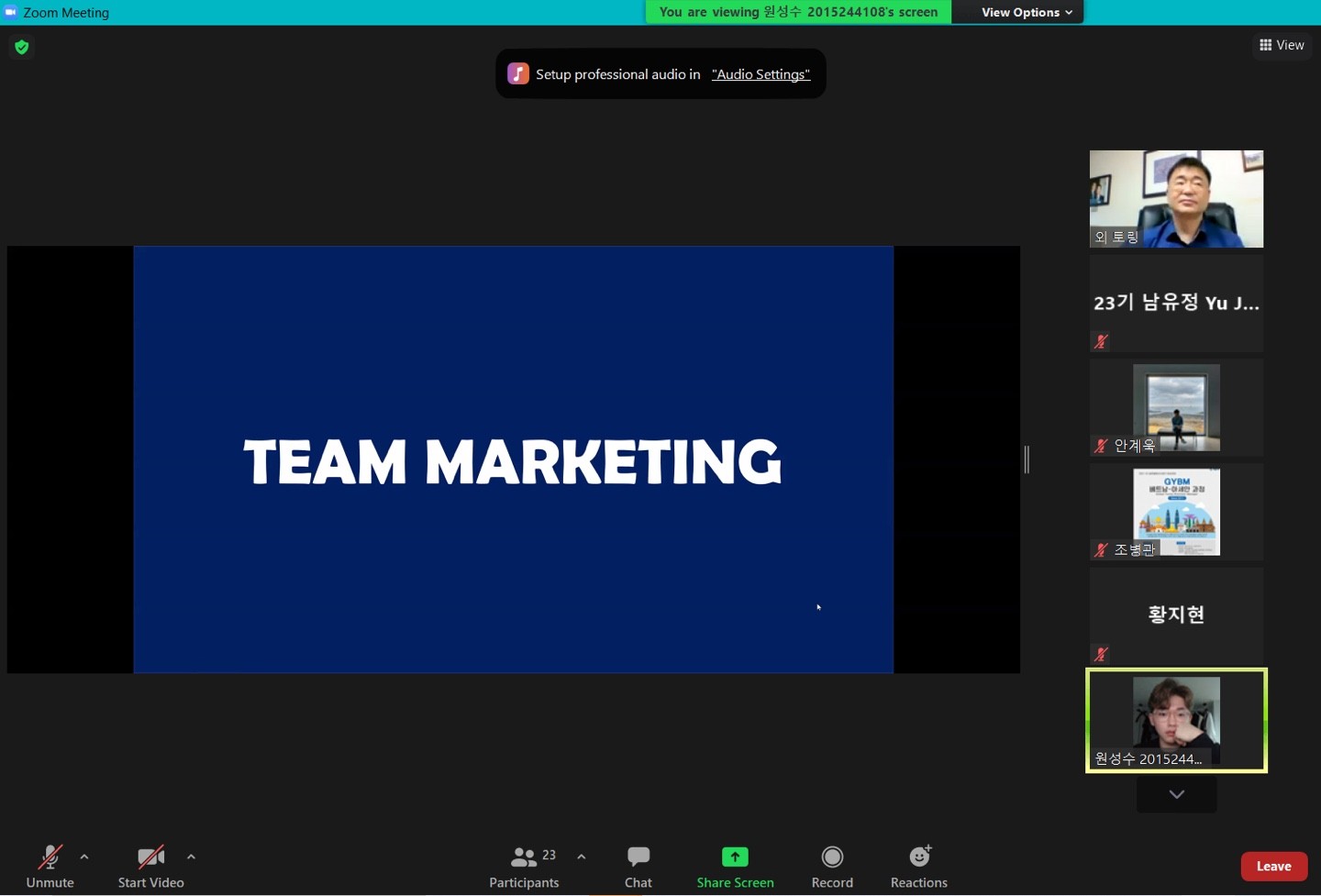Screen dimensions: 1321x896
Task: Open the Reactions emoji menu
Action: pyautogui.click(x=919, y=857)
